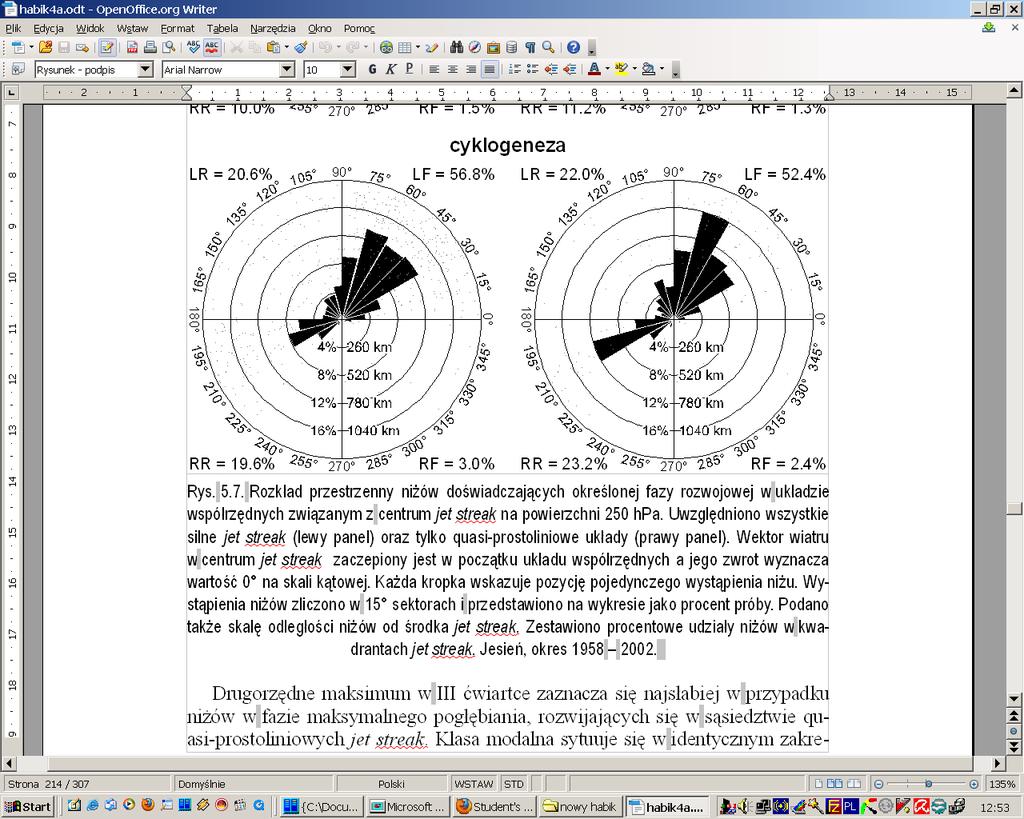Open the font color palette arrow
The width and height of the screenshot is (1024, 819).
pos(607,69)
